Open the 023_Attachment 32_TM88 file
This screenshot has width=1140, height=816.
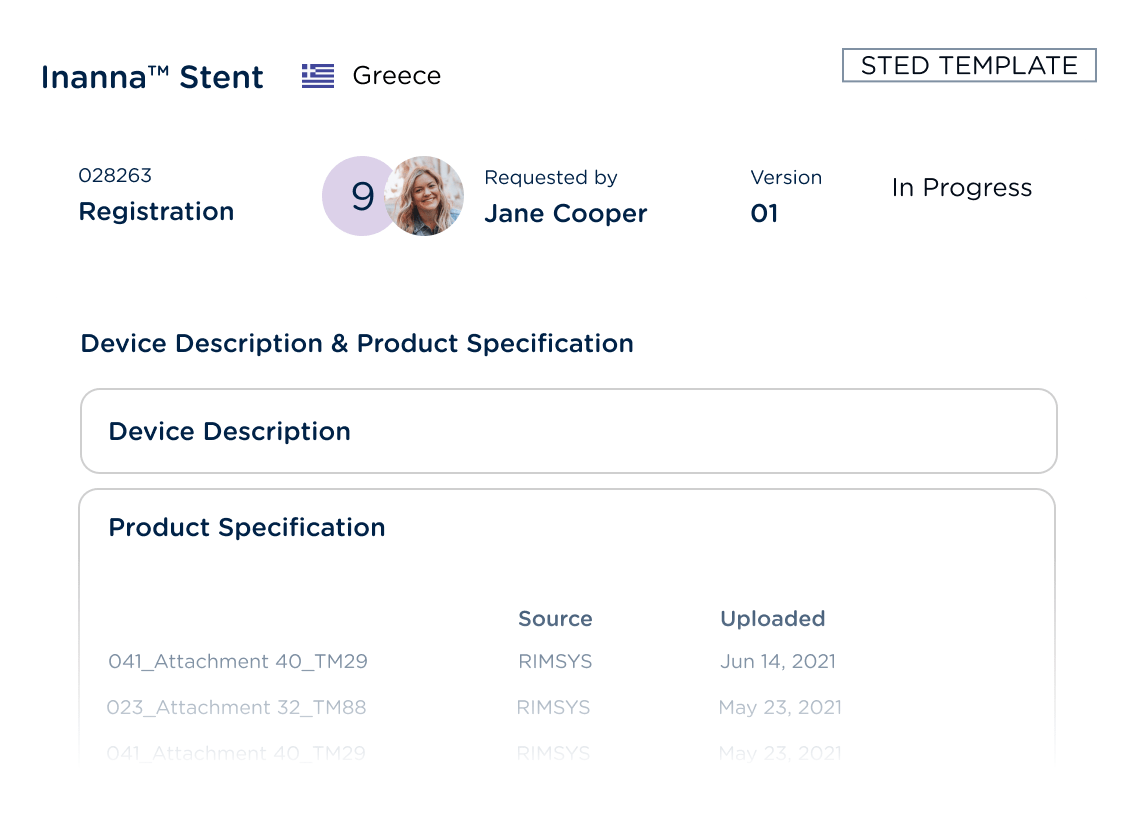[x=236, y=707]
